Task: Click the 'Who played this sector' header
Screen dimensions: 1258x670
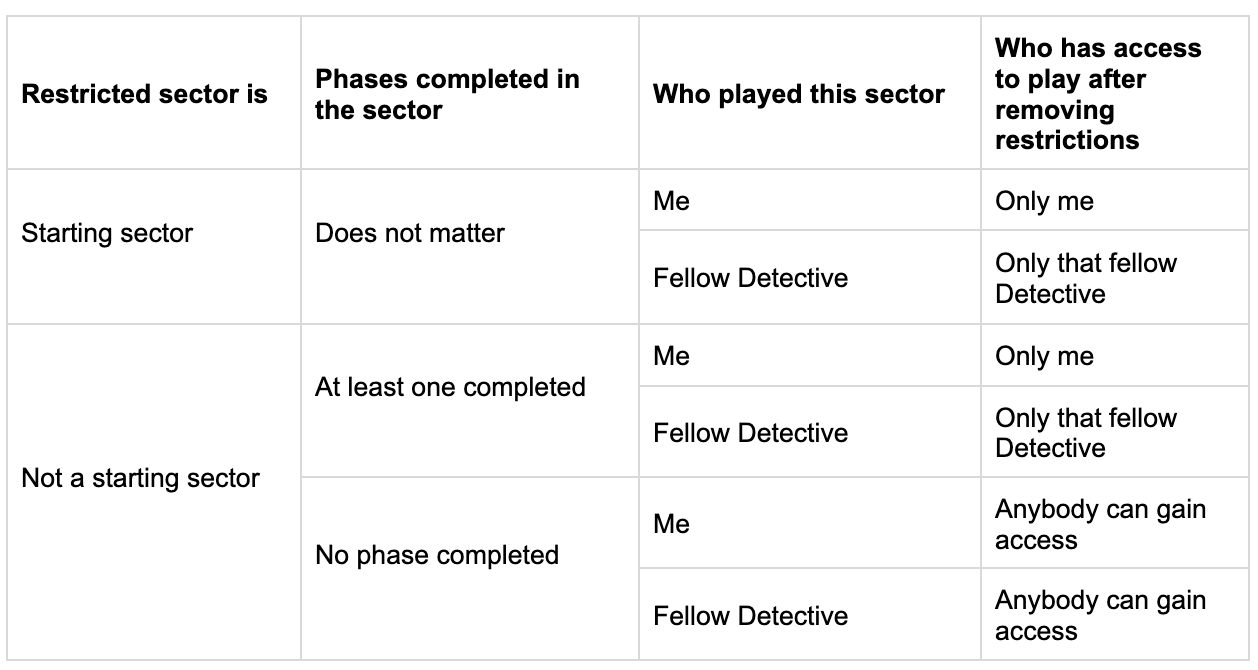Action: tap(798, 95)
